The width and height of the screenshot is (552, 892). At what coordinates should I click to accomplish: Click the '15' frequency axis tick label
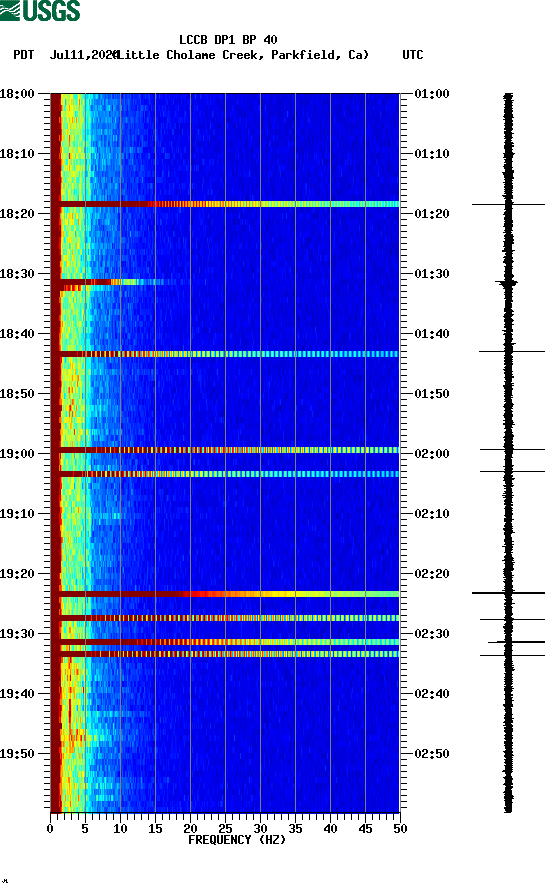point(155,829)
